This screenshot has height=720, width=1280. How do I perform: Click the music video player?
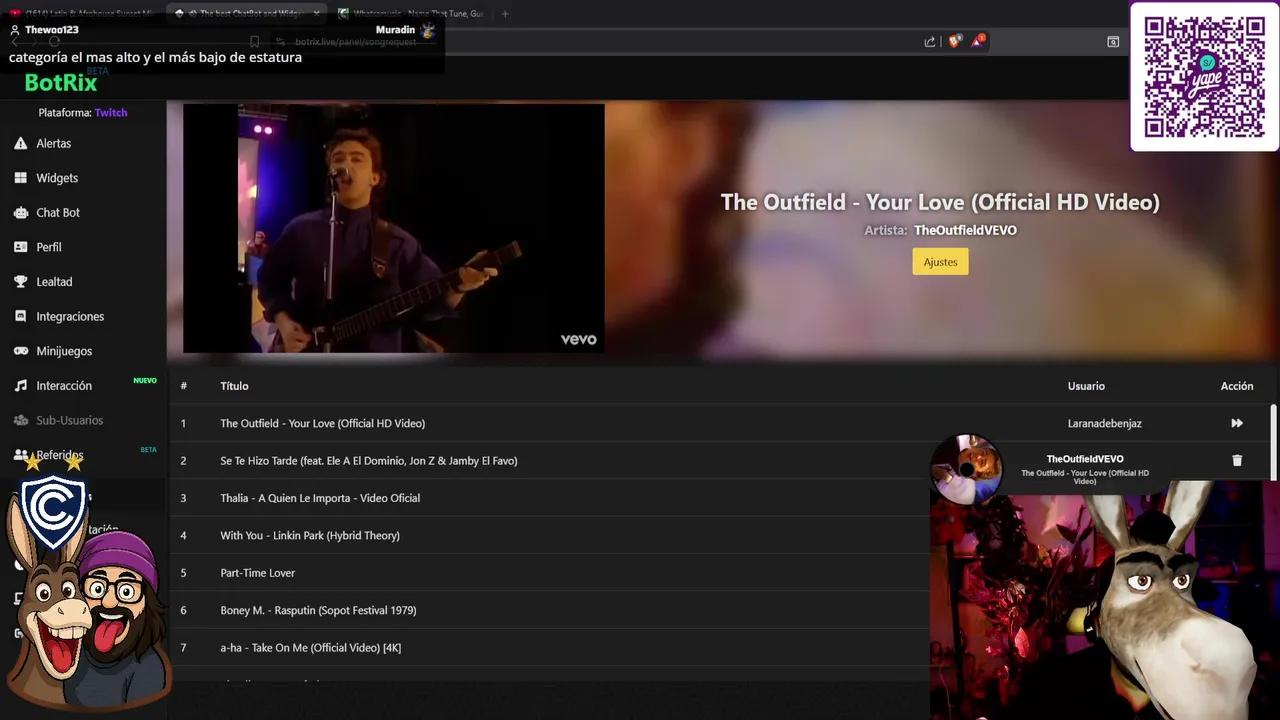coord(394,228)
